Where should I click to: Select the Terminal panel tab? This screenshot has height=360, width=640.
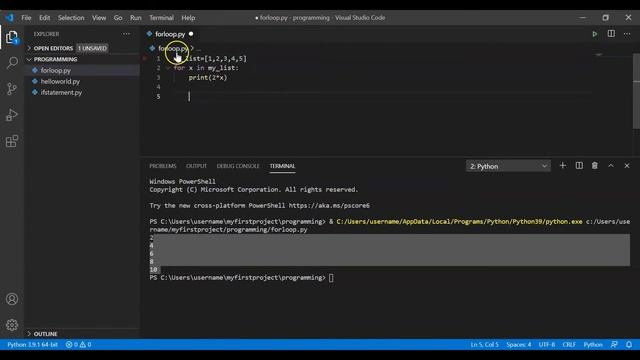[282, 166]
